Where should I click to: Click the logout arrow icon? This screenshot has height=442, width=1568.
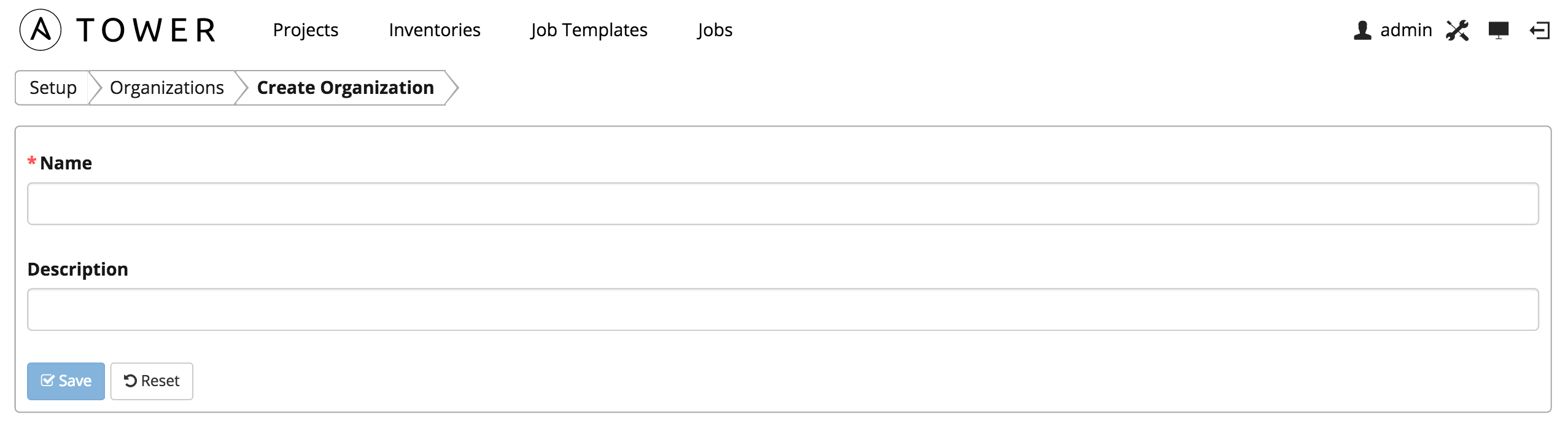[1540, 30]
